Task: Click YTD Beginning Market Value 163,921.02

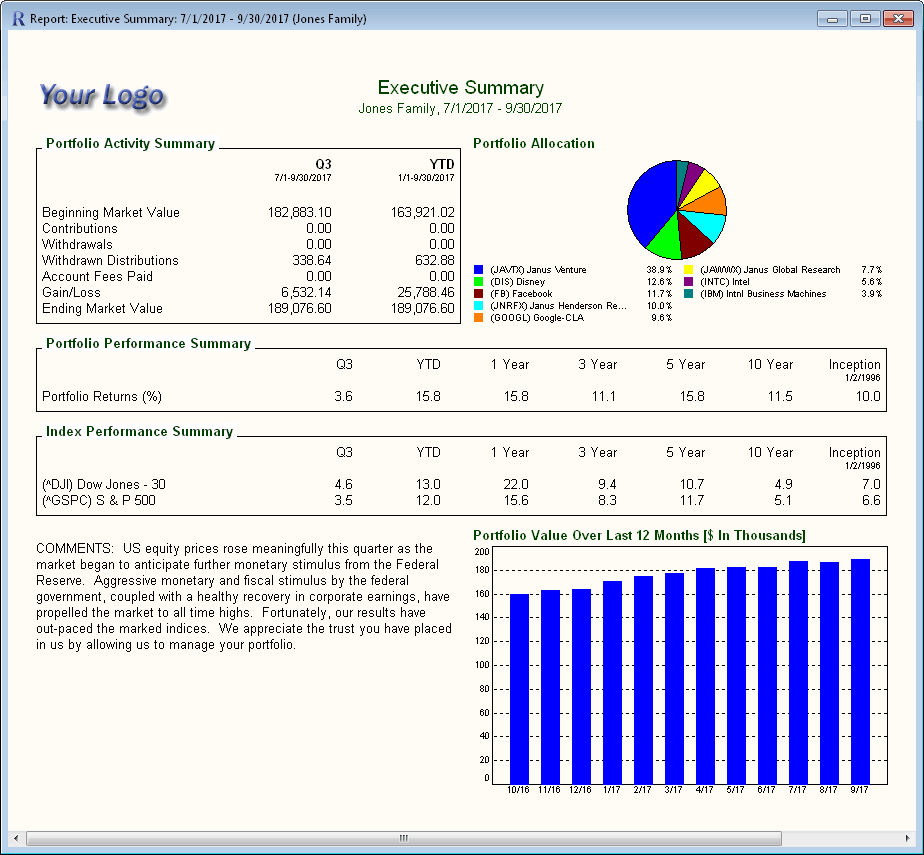Action: click(423, 212)
